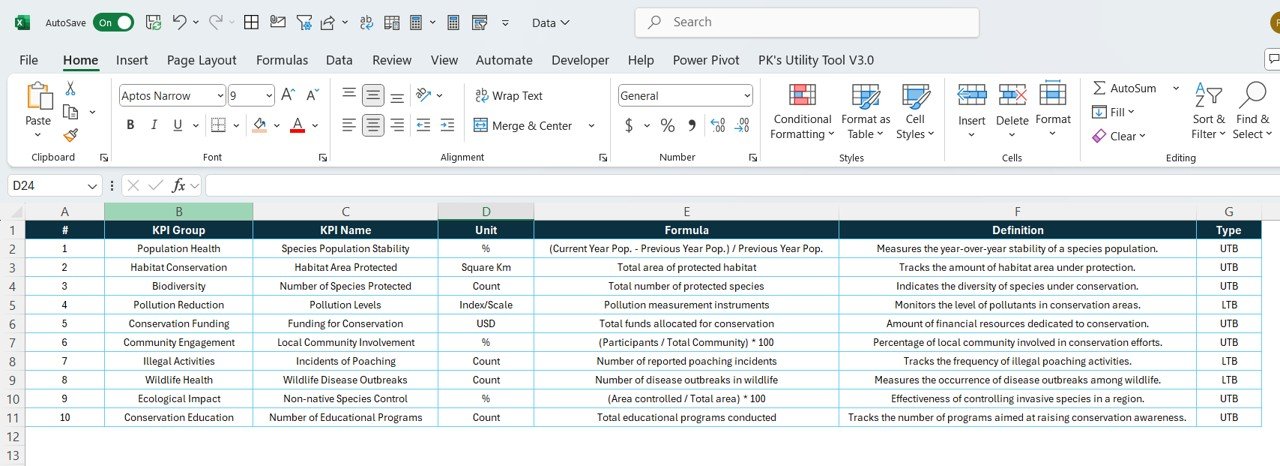Toggle Bold formatting
The image size is (1280, 466).
130,125
